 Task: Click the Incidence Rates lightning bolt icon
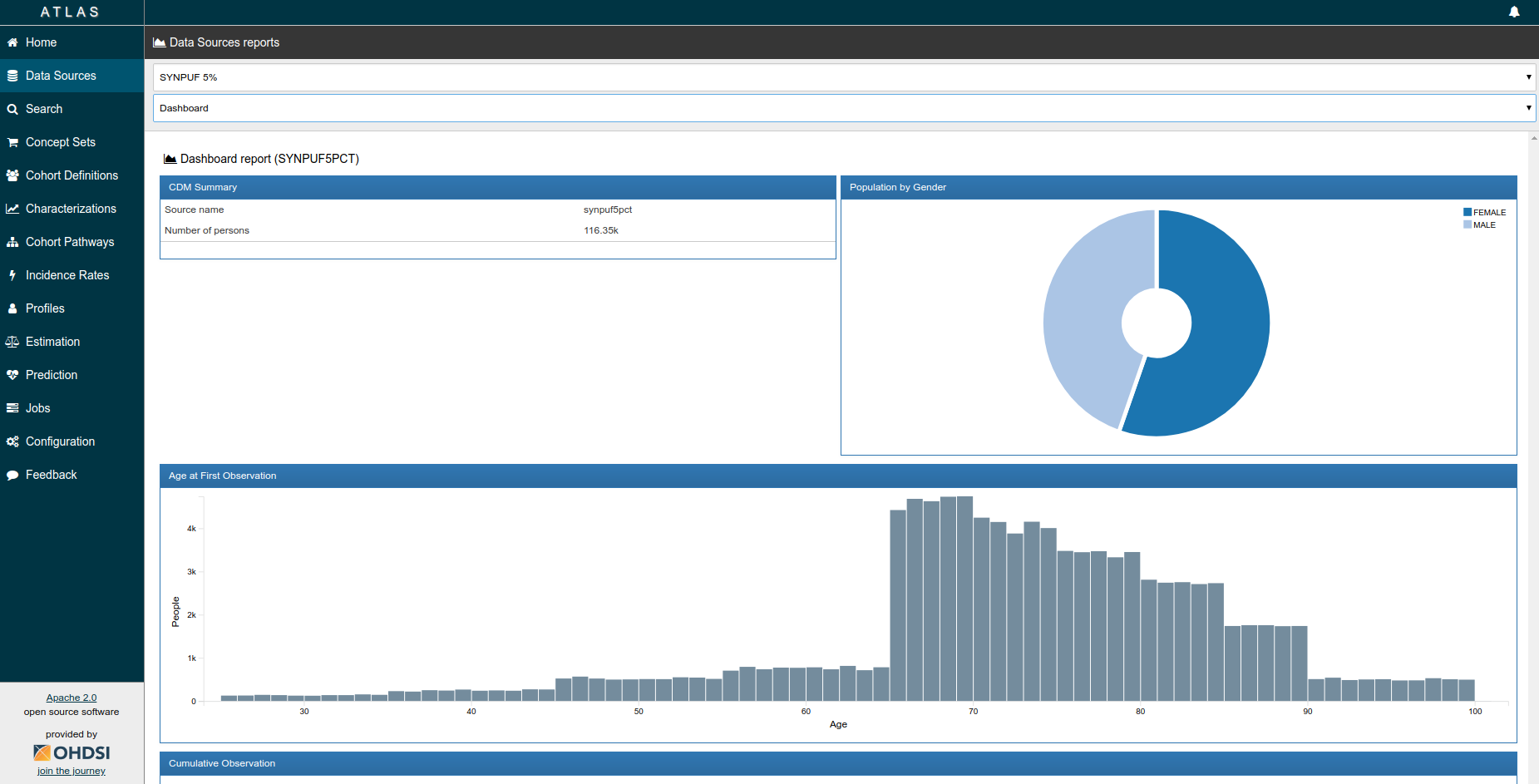12,275
